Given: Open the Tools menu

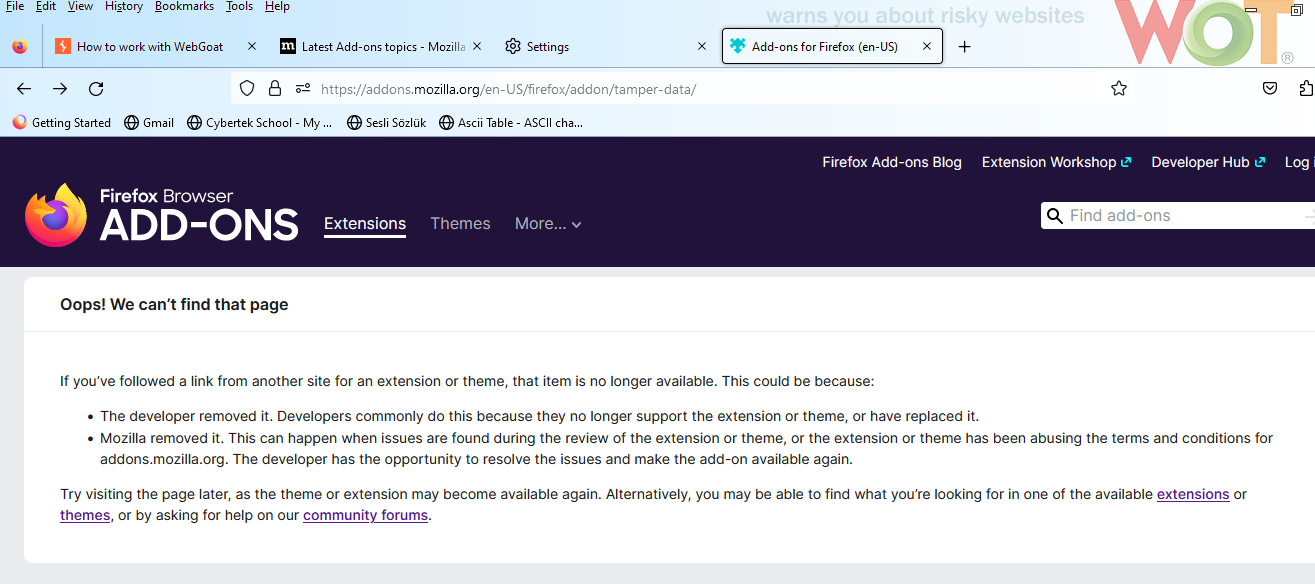Looking at the screenshot, I should pos(239,6).
